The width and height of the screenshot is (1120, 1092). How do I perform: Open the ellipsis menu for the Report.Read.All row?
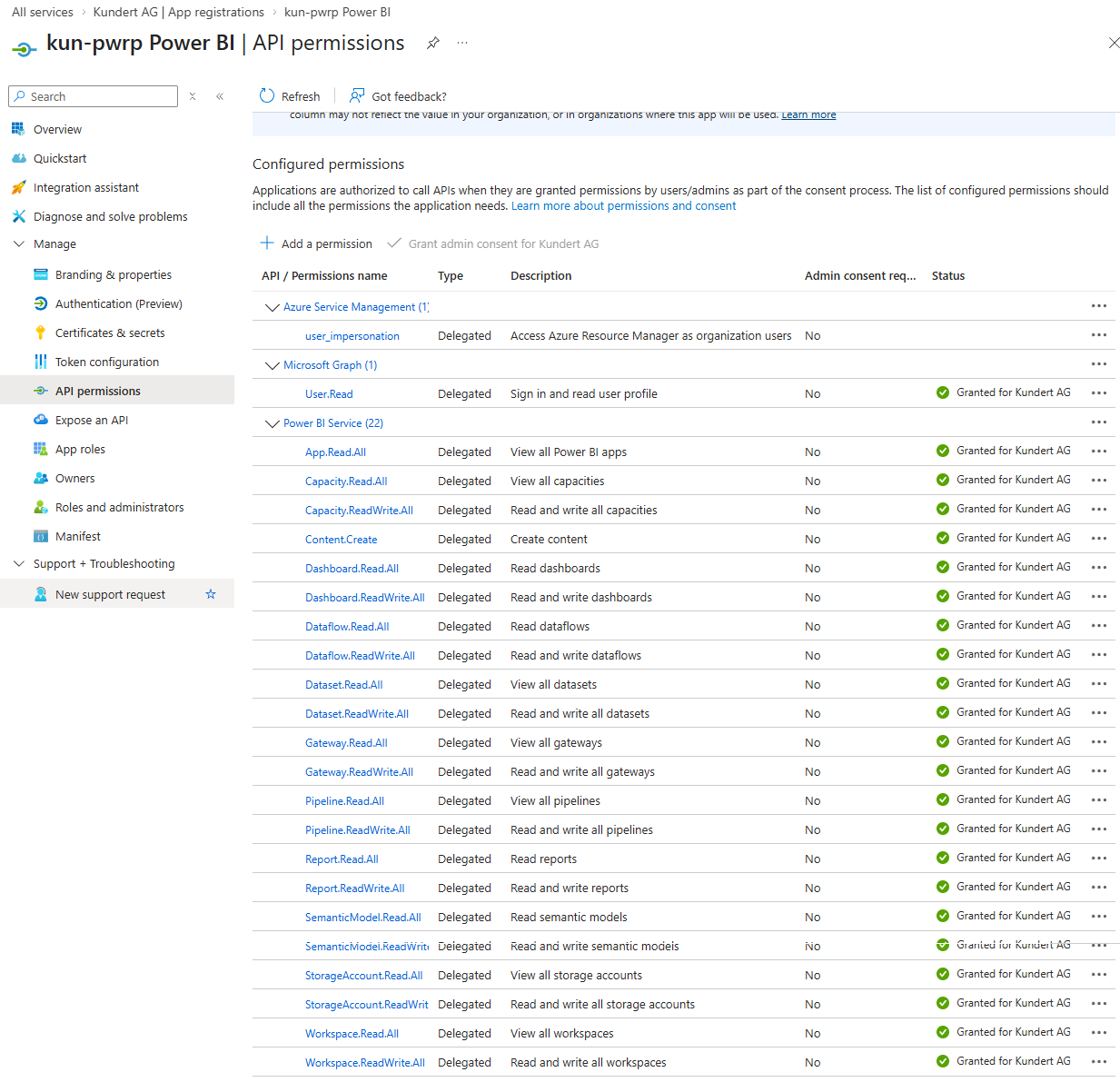pyautogui.click(x=1099, y=859)
